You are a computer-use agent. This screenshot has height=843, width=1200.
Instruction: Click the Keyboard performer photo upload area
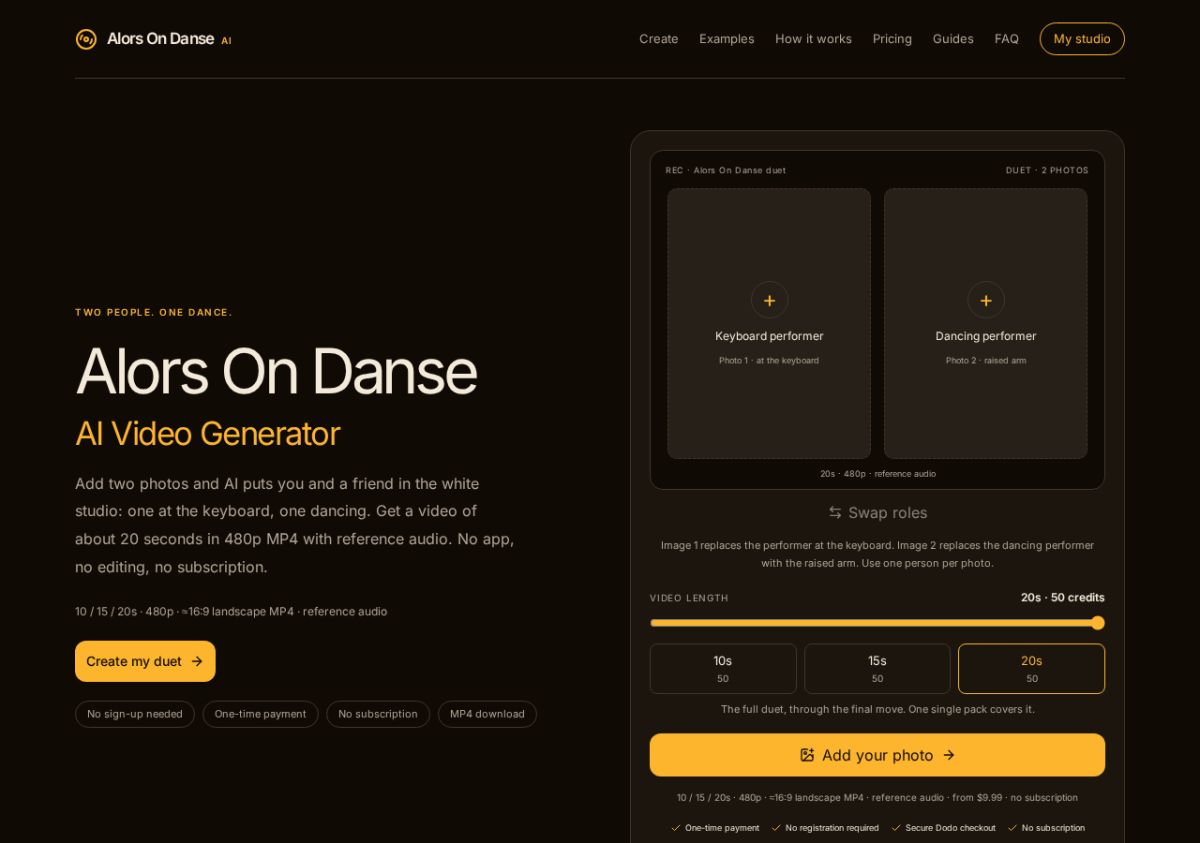(x=769, y=324)
